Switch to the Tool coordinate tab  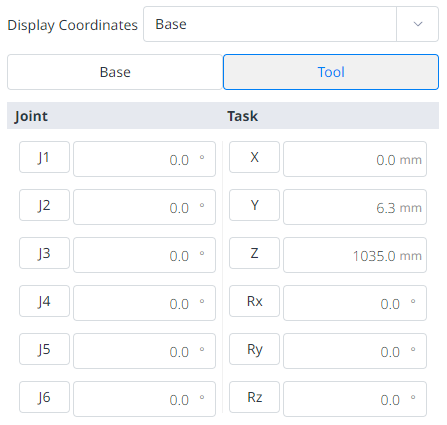[x=331, y=72]
